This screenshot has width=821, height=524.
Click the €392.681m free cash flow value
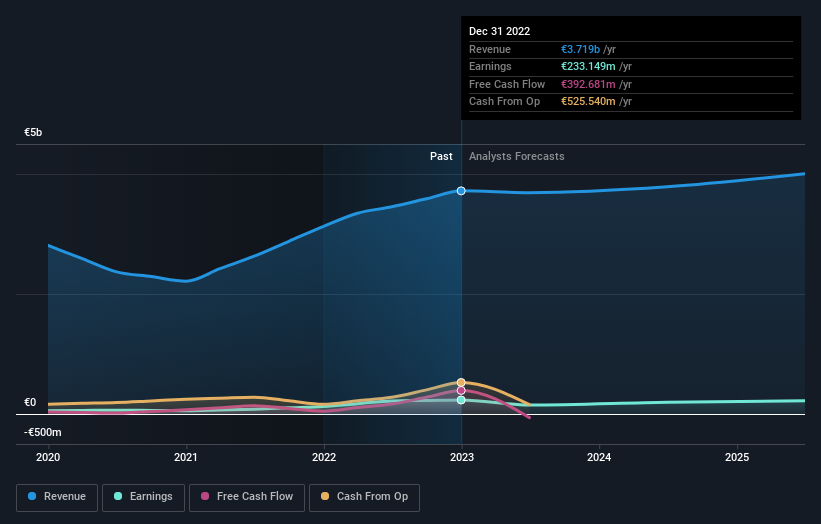click(588, 84)
